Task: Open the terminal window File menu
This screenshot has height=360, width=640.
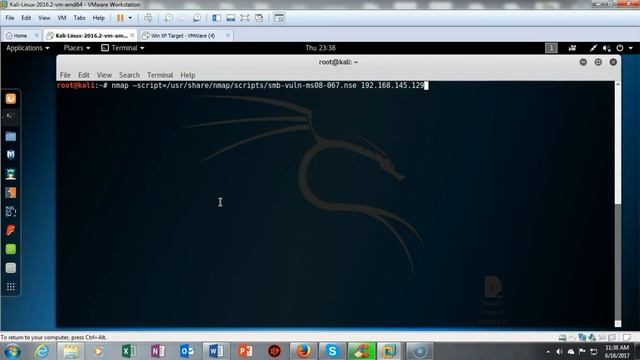Action: [65, 75]
